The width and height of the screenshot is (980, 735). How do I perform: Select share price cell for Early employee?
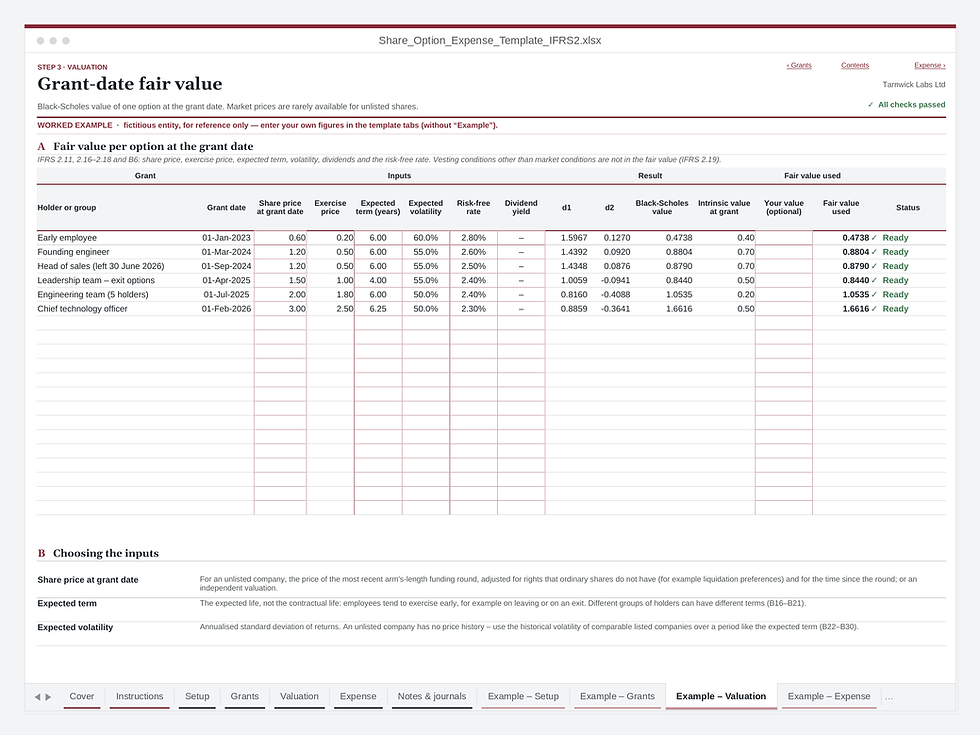coord(280,238)
